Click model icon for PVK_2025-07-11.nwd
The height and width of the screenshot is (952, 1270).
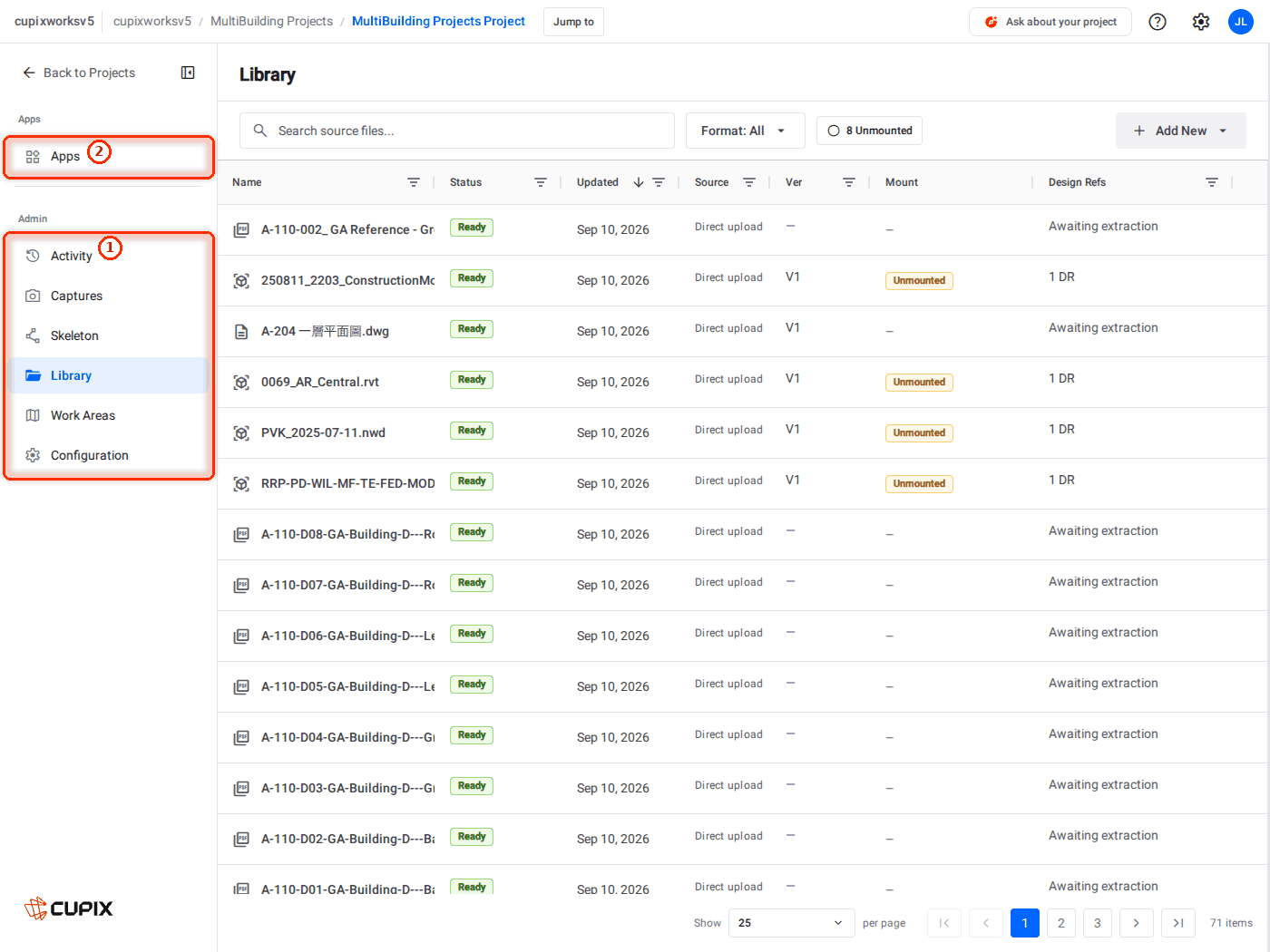241,433
